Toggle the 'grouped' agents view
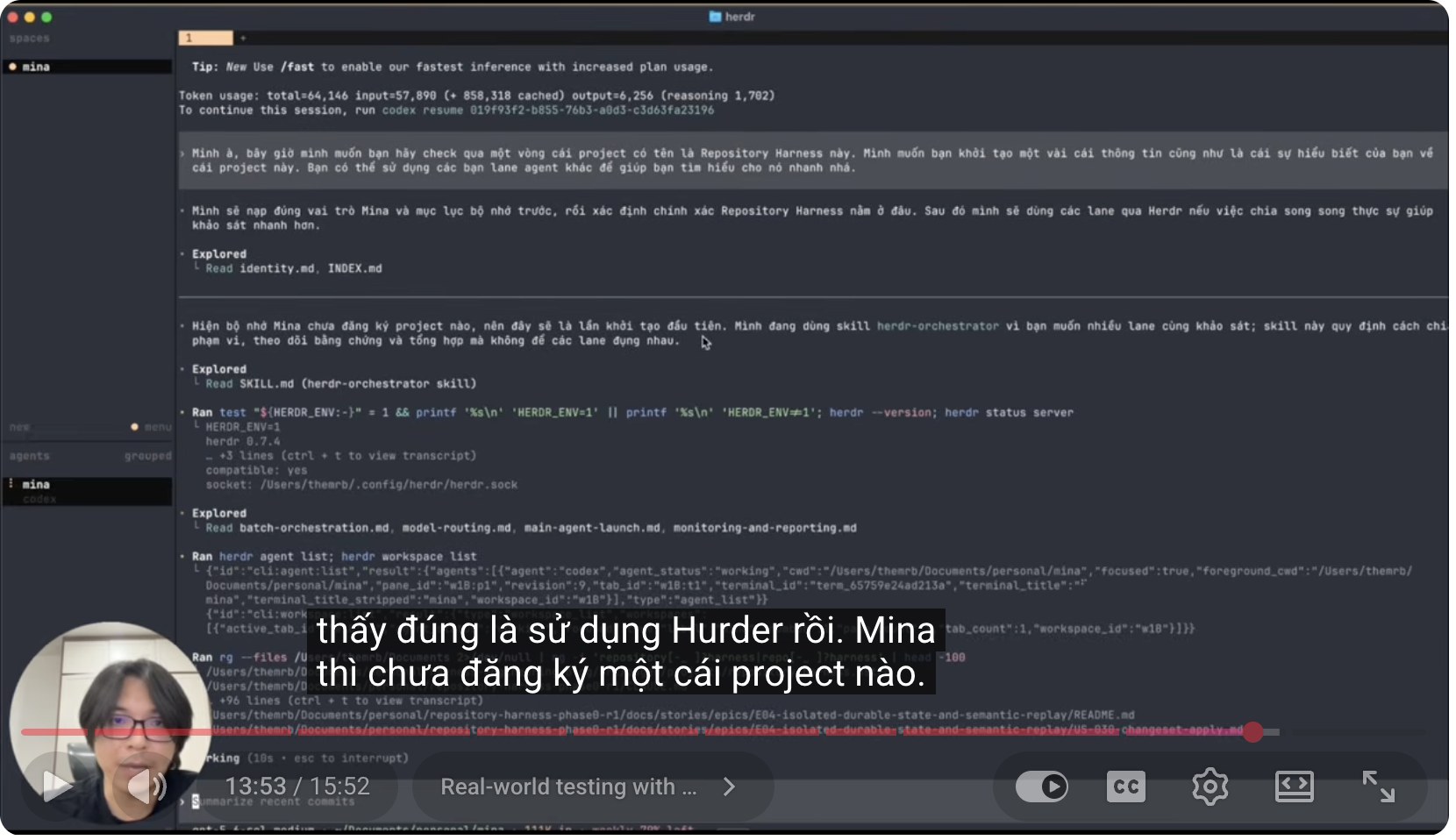The image size is (1456, 840). [x=147, y=456]
